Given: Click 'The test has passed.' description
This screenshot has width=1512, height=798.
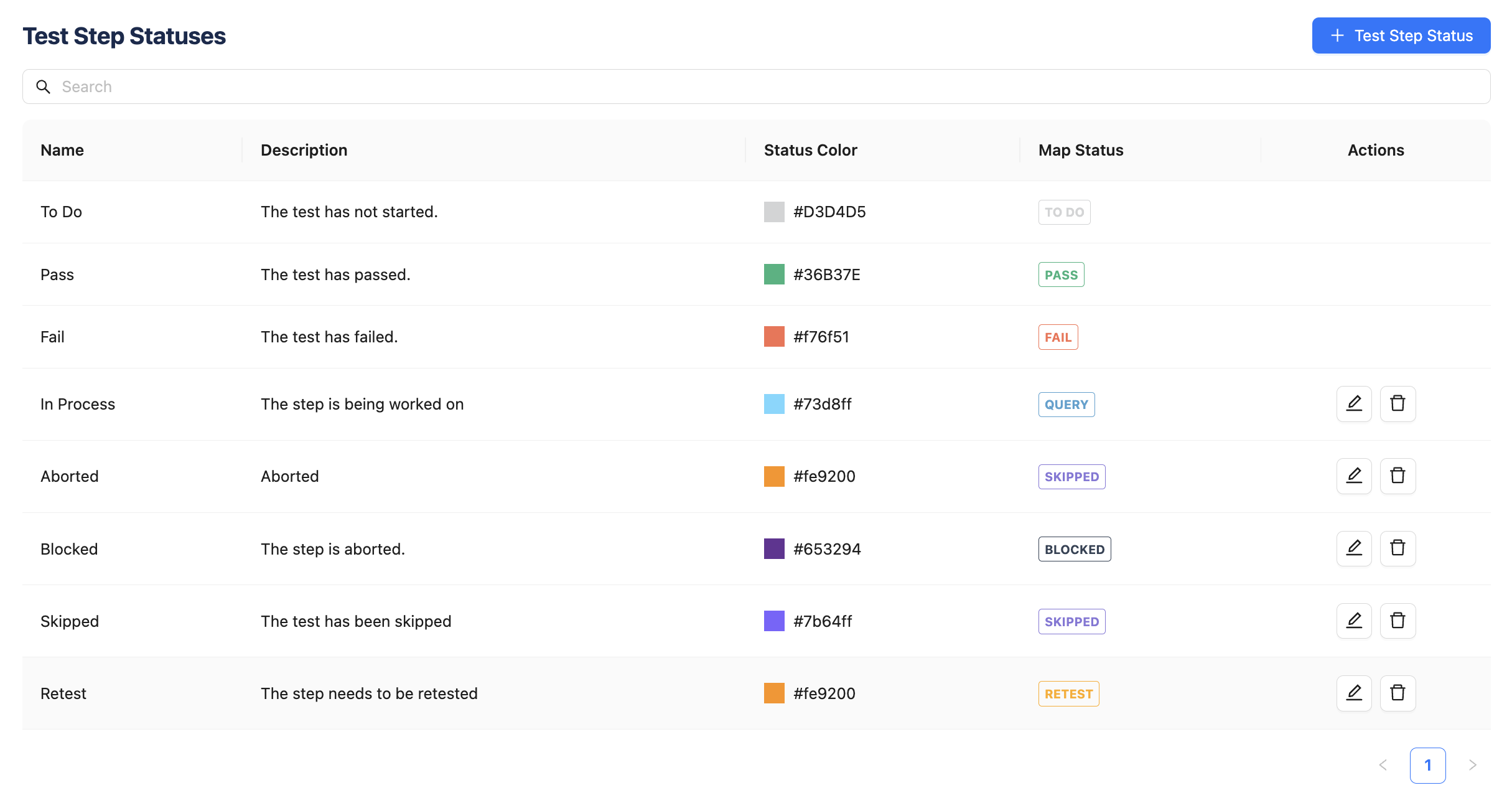Looking at the screenshot, I should click(335, 275).
